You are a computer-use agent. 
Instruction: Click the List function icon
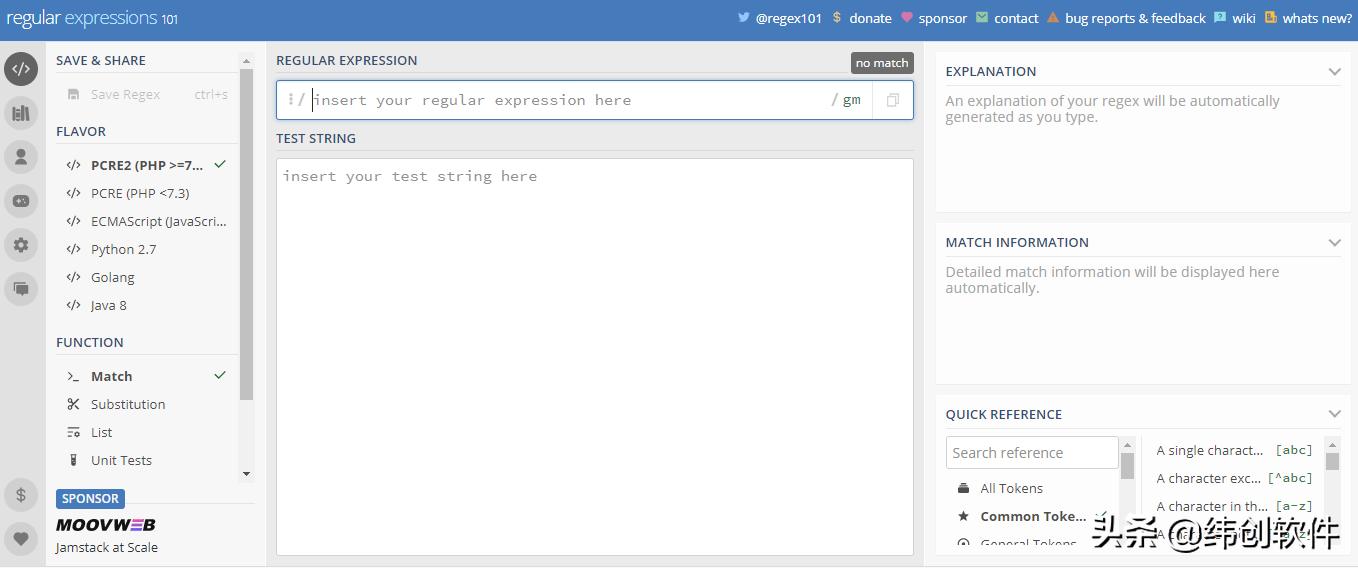73,433
